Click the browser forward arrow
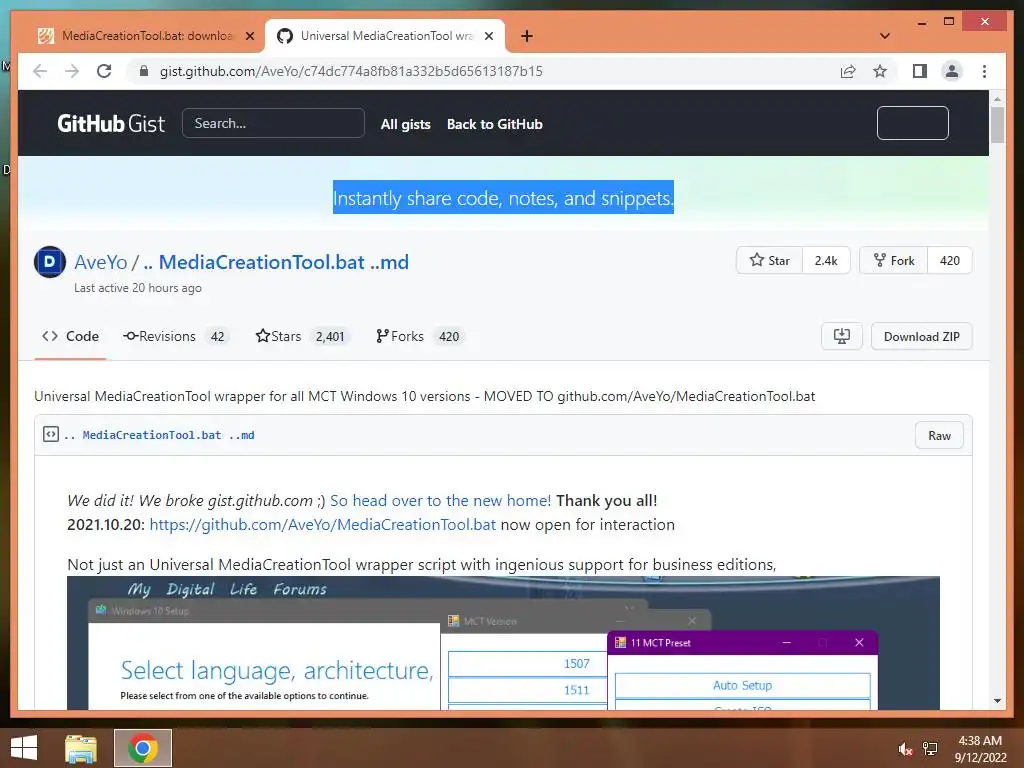The height and width of the screenshot is (768, 1024). [x=72, y=71]
